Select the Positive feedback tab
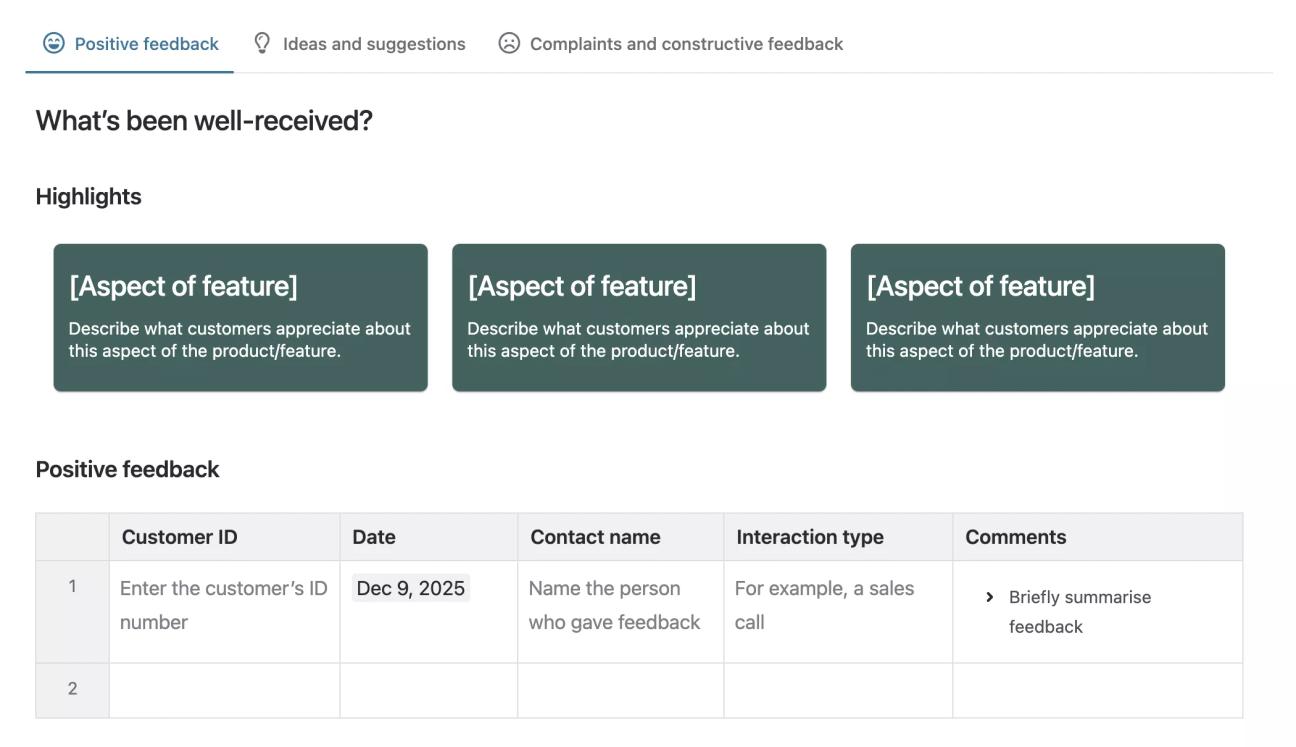Viewport: 1296px width, 747px height. [x=129, y=43]
